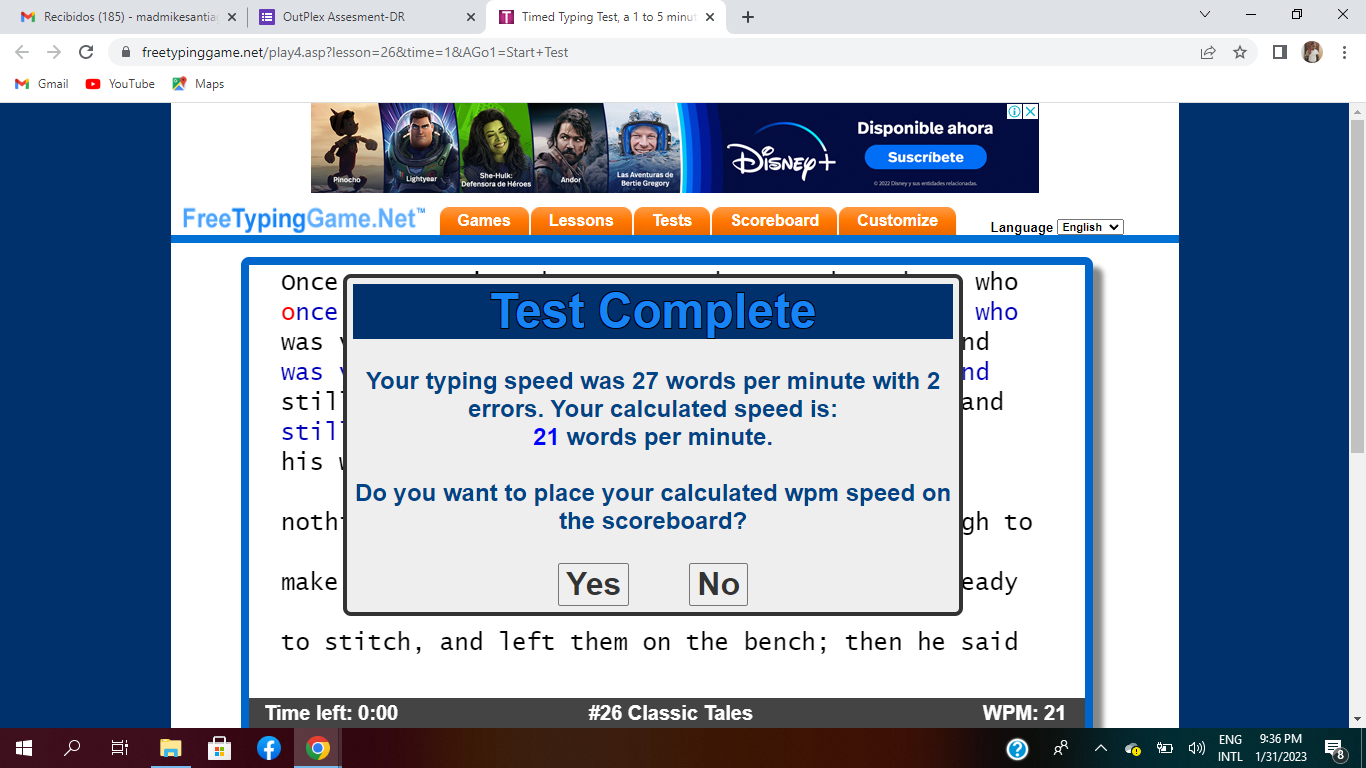The image size is (1366, 768).
Task: Open File Explorer from taskbar
Action: pos(171,748)
